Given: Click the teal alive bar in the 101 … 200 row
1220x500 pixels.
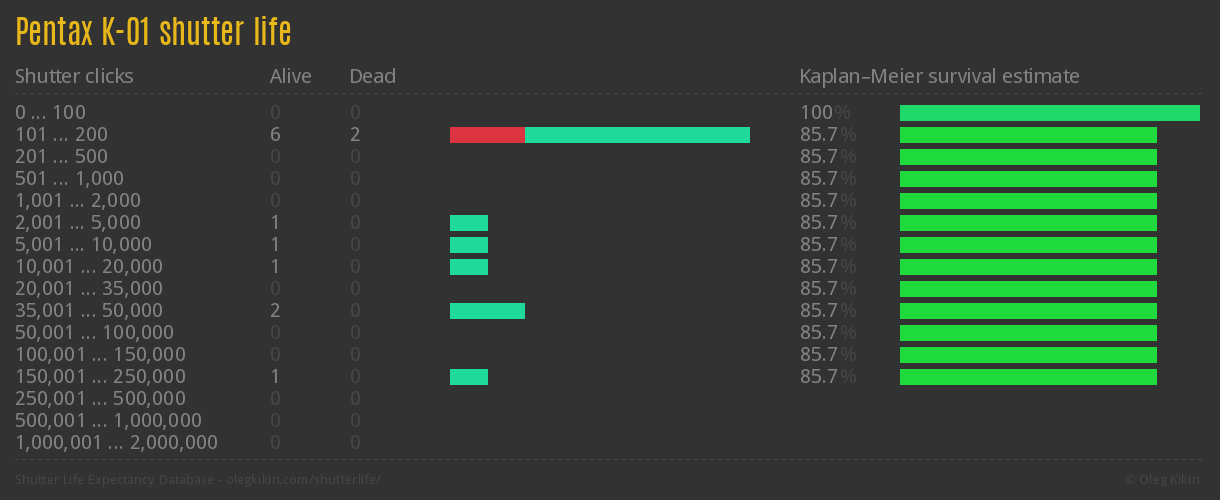Looking at the screenshot, I should click(x=637, y=135).
